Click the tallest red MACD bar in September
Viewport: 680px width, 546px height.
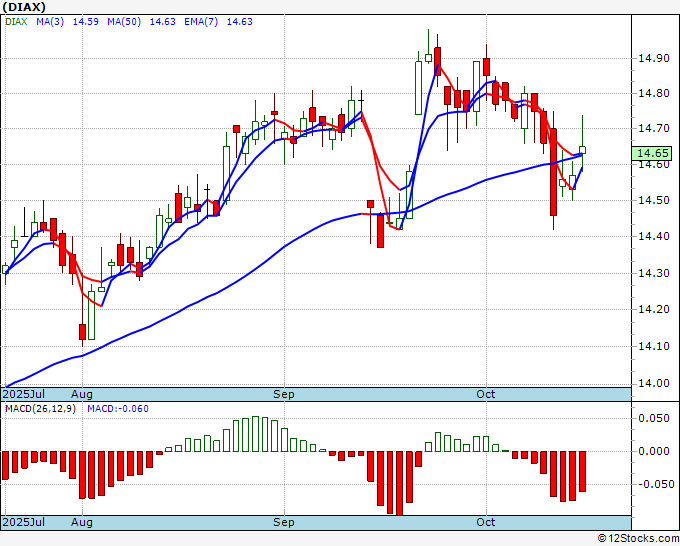coord(399,484)
